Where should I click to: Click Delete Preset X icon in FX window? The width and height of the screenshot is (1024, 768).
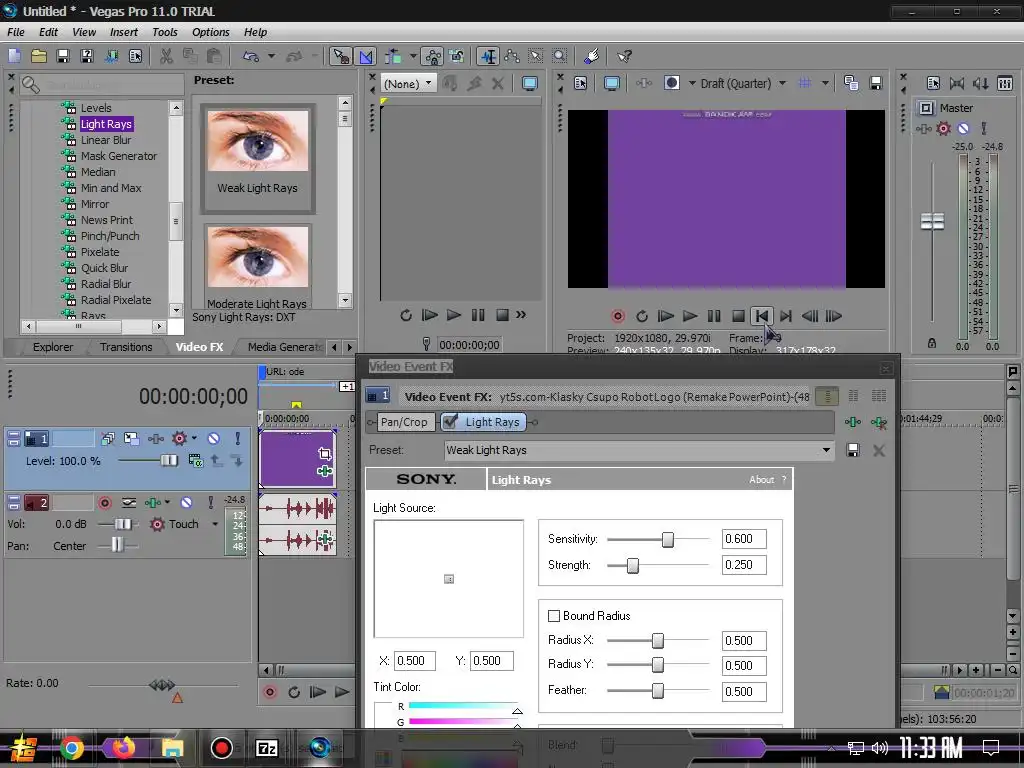pyautogui.click(x=879, y=450)
